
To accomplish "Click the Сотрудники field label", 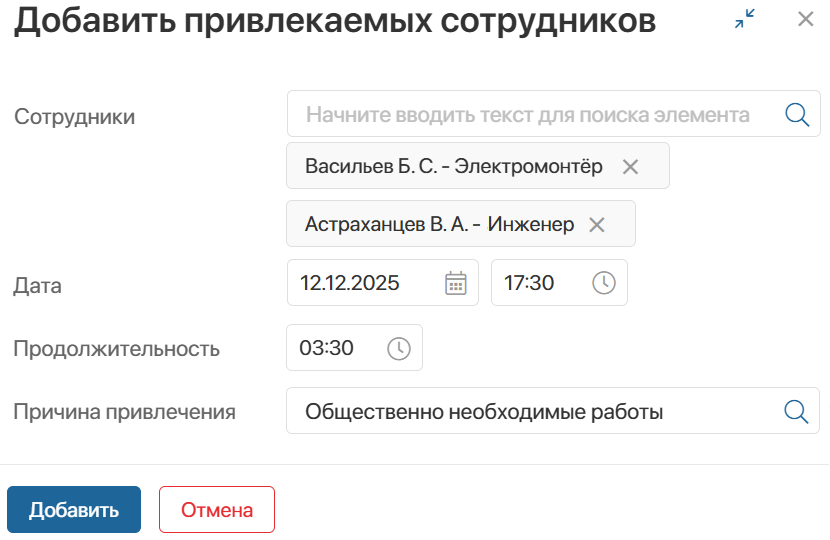I will click(74, 116).
